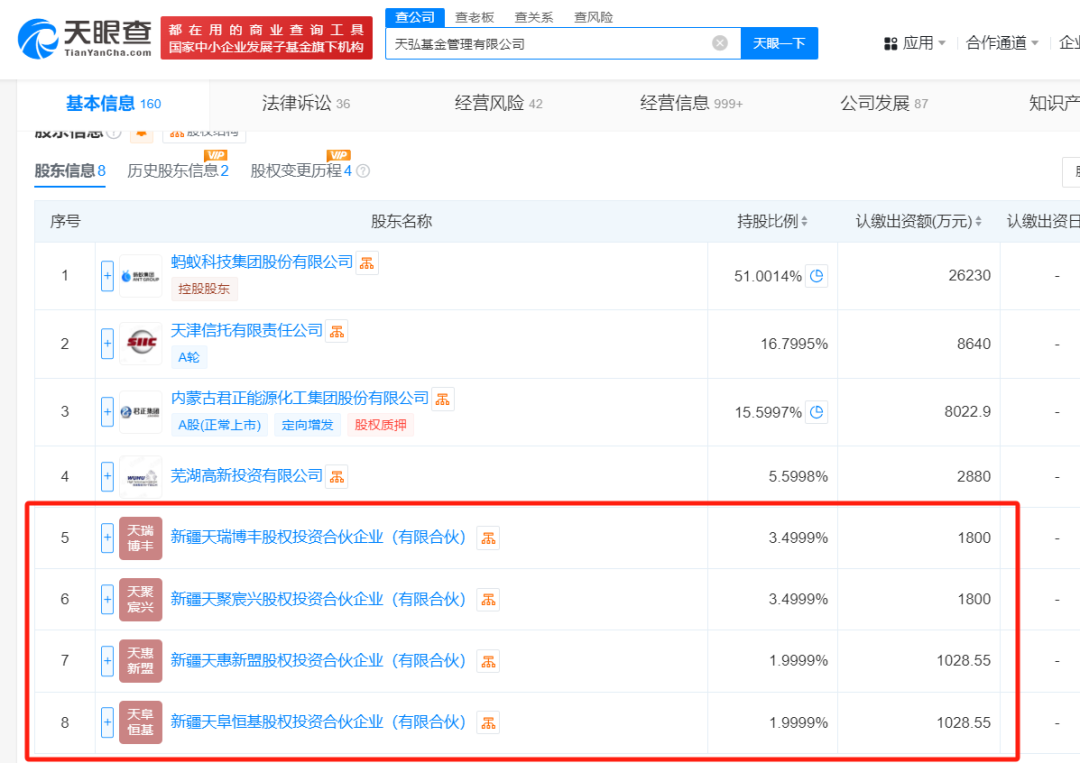Open 新疆天阜恒基股权投资合伙企业 link
The height and width of the screenshot is (763, 1080).
[318, 722]
